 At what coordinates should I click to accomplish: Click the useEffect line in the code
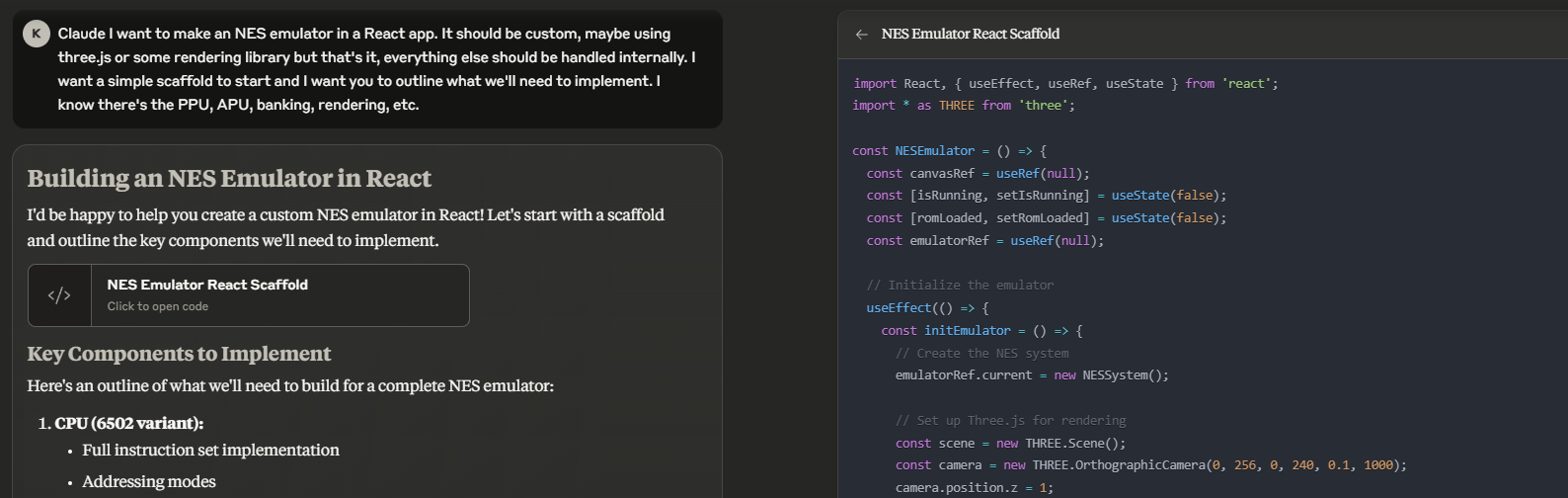click(927, 308)
